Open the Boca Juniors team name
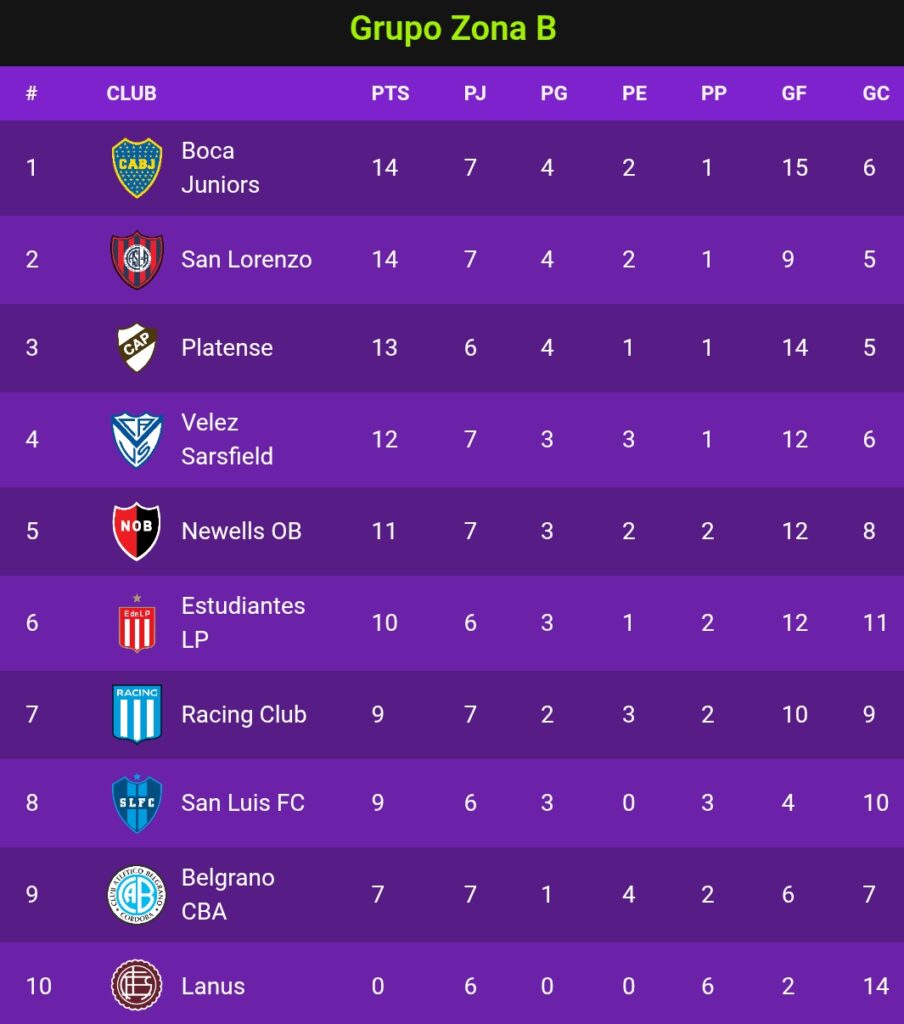The width and height of the screenshot is (904, 1024). coord(220,168)
